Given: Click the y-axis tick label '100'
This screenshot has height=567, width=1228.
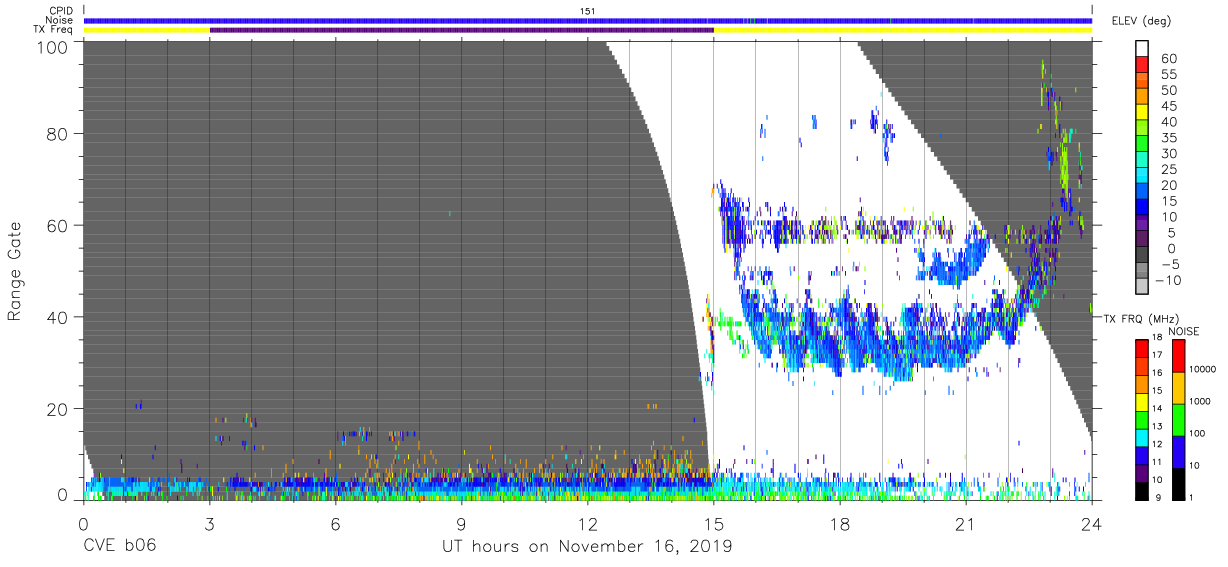Looking at the screenshot, I should point(53,47).
